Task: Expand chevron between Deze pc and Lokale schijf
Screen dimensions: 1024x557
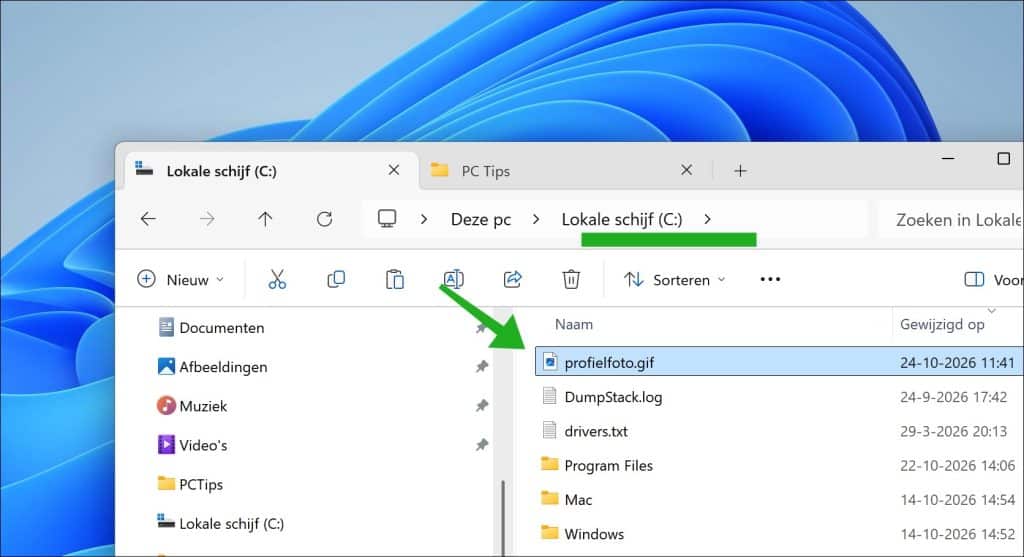Action: [x=536, y=219]
